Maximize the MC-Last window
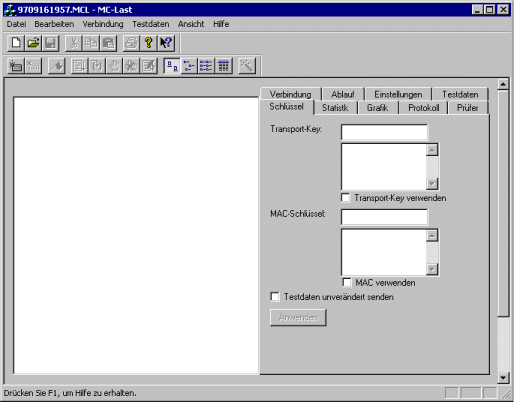 coord(489,10)
